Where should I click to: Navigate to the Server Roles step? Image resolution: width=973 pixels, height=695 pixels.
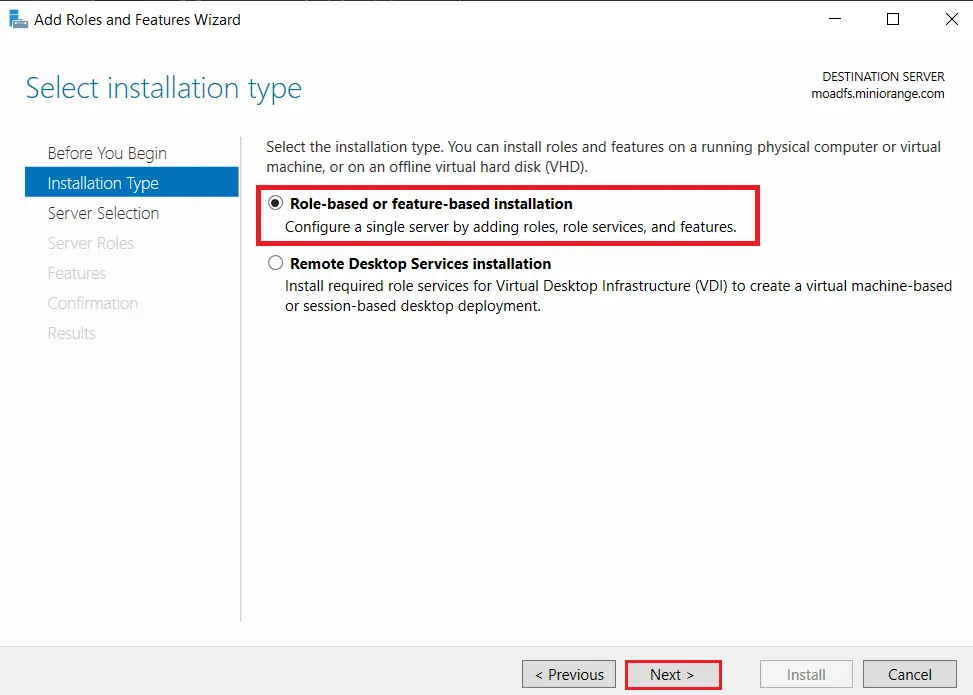pyautogui.click(x=91, y=243)
